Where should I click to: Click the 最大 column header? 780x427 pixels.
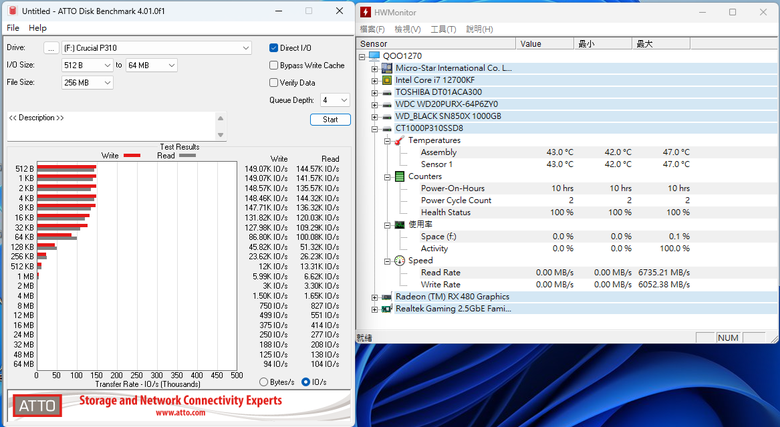tap(661, 44)
